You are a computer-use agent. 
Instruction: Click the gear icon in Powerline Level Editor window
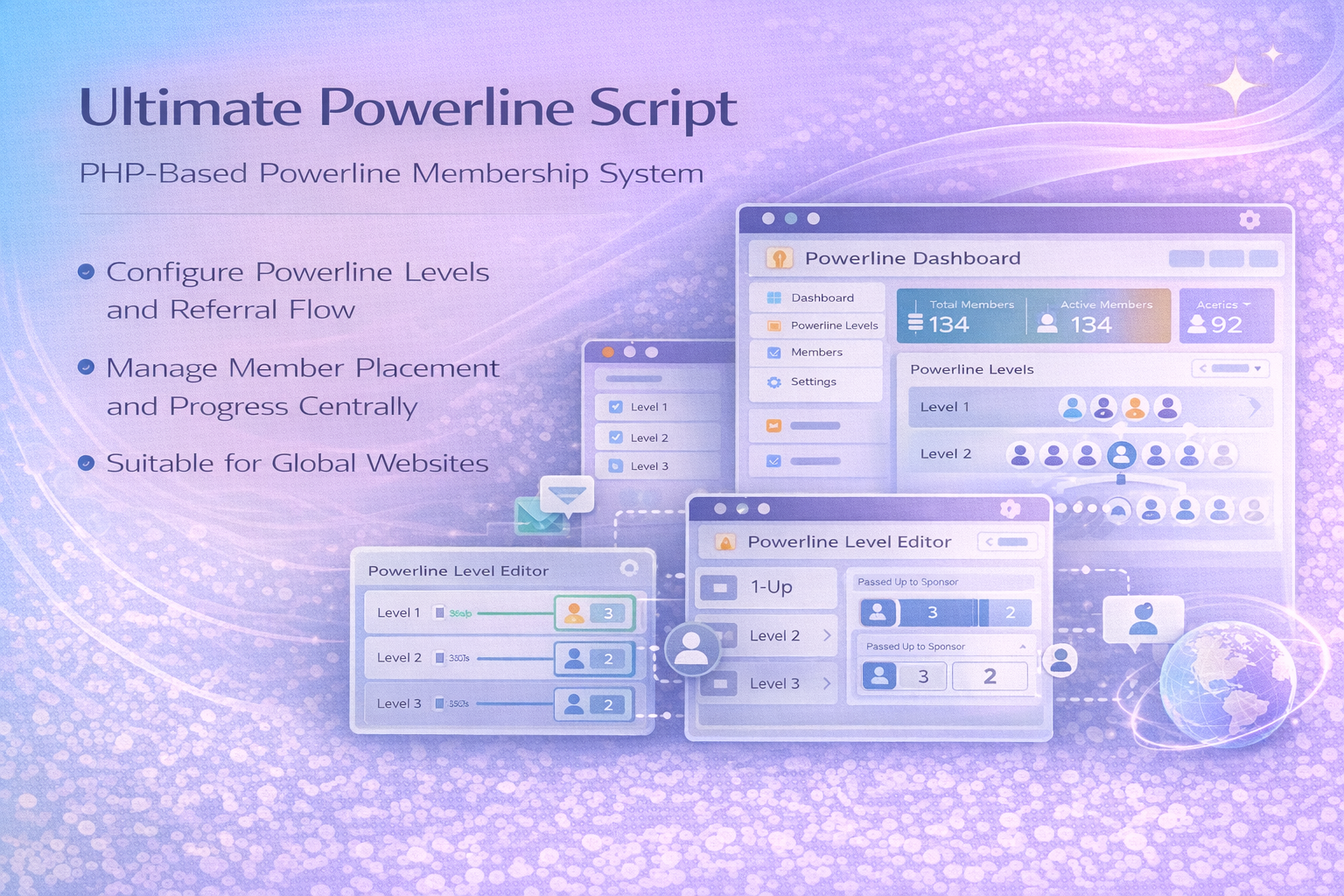coord(1010,508)
